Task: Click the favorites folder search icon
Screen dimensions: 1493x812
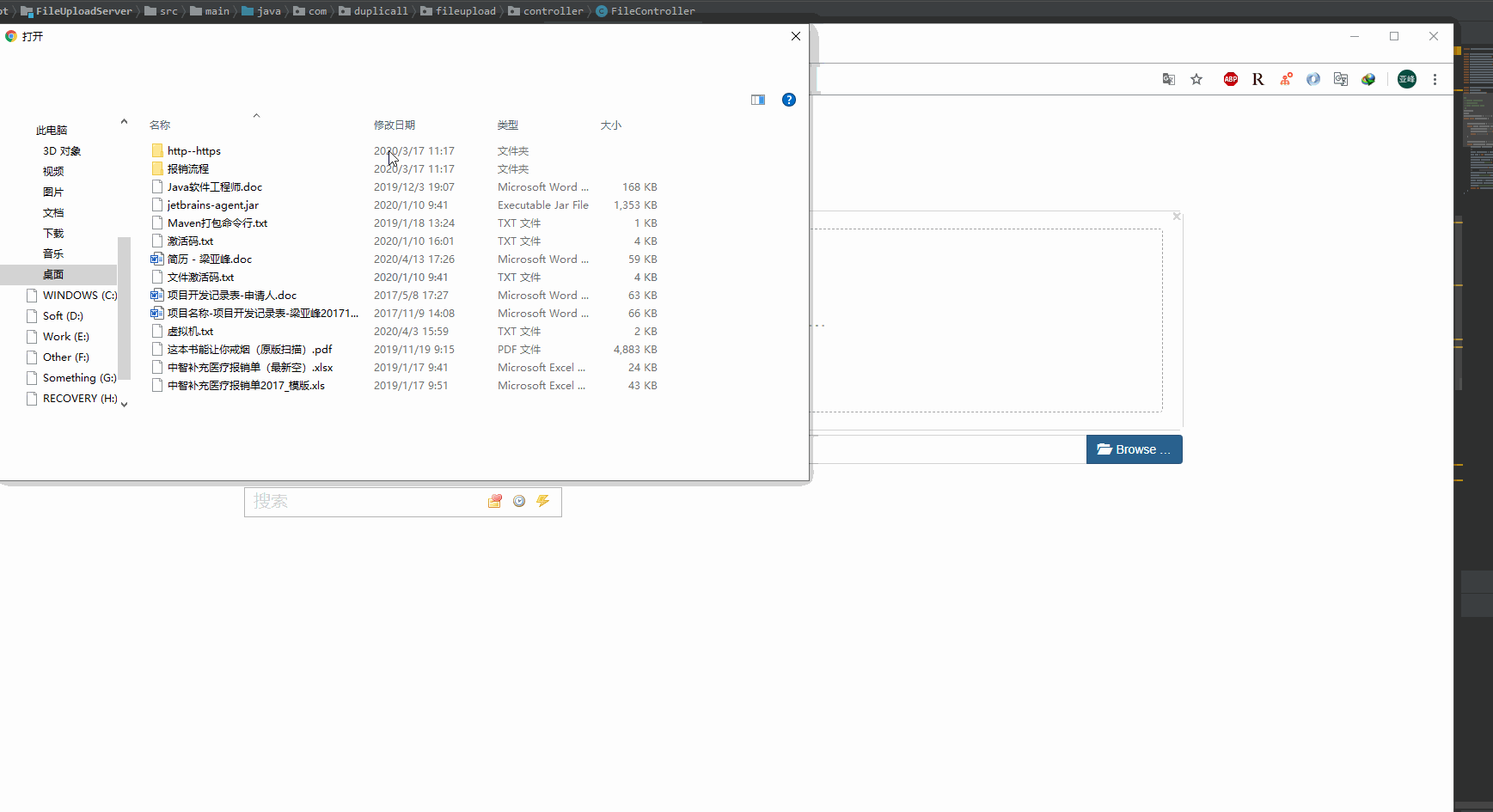Action: 495,501
